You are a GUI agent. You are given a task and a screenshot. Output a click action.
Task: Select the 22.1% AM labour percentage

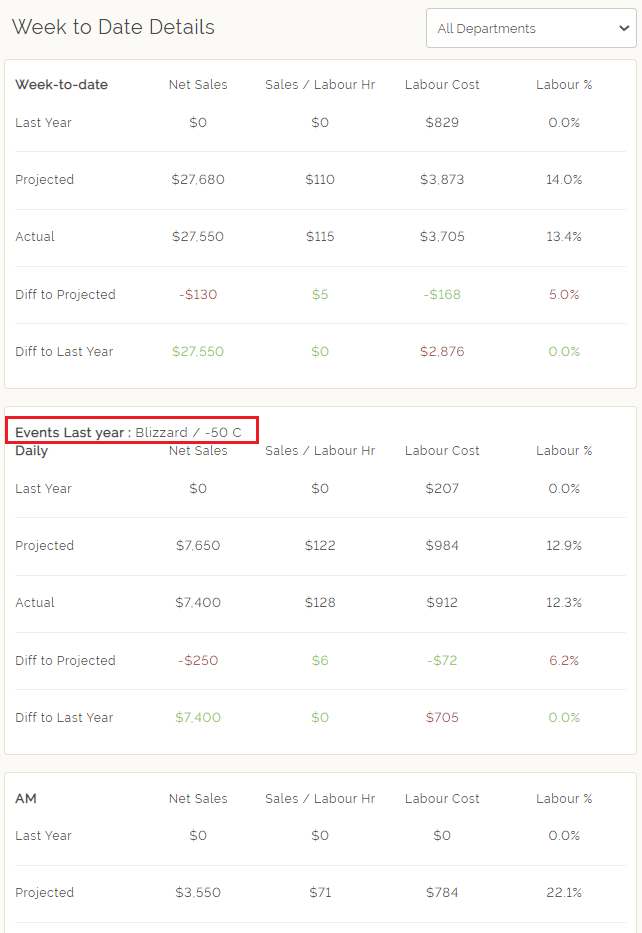[564, 893]
